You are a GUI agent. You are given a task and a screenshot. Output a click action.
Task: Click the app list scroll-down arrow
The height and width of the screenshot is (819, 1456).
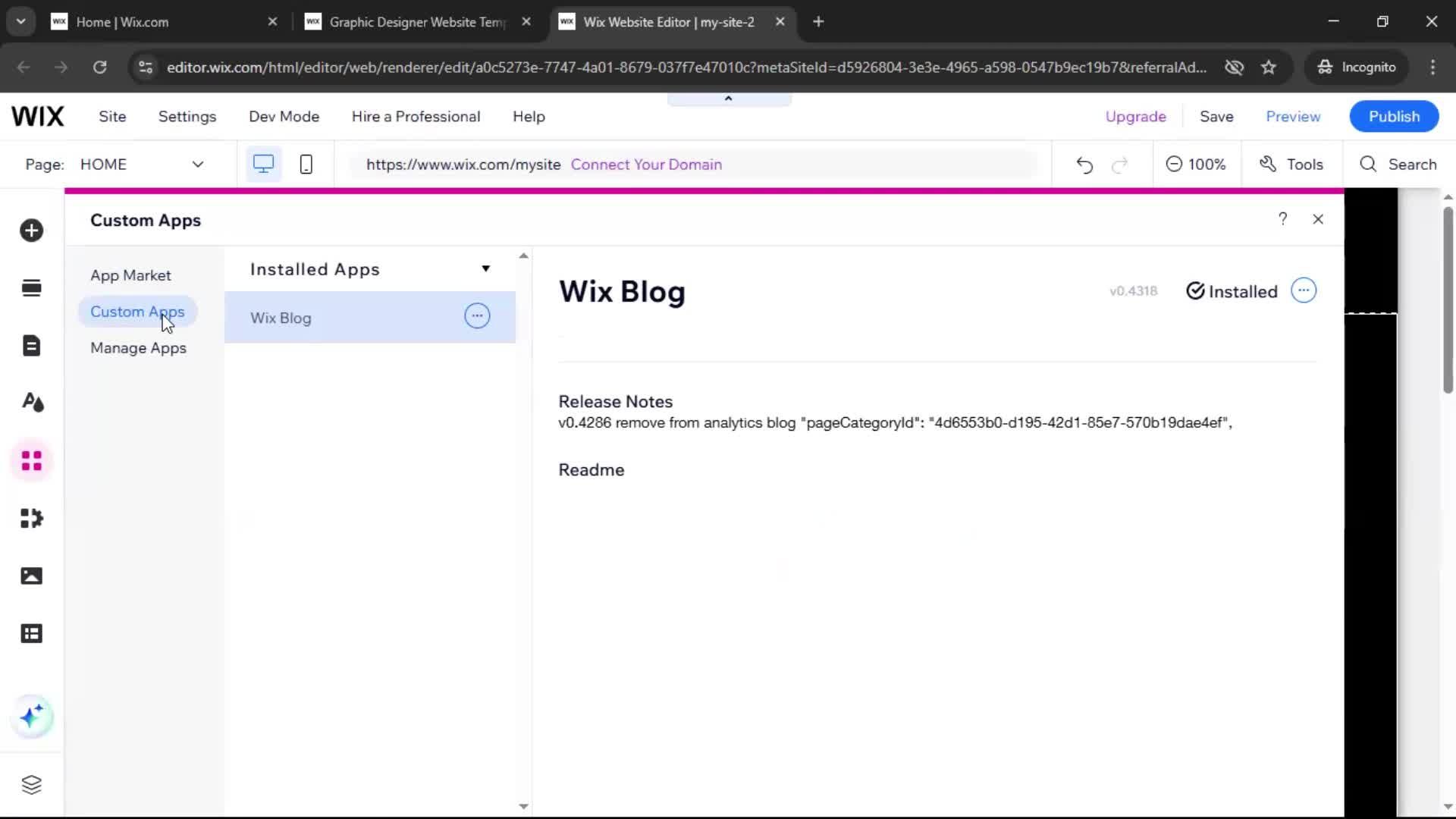(523, 806)
